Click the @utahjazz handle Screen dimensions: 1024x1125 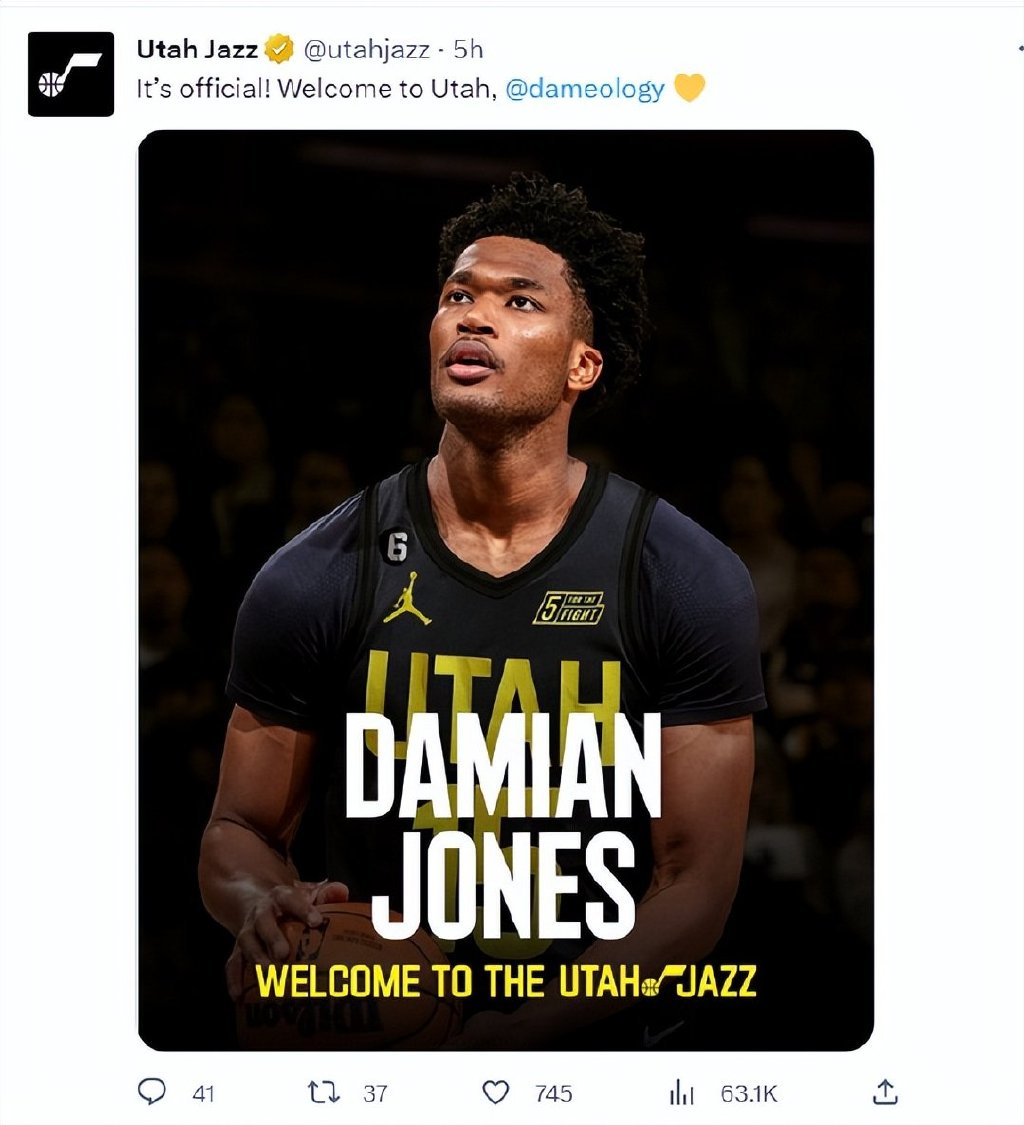366,49
